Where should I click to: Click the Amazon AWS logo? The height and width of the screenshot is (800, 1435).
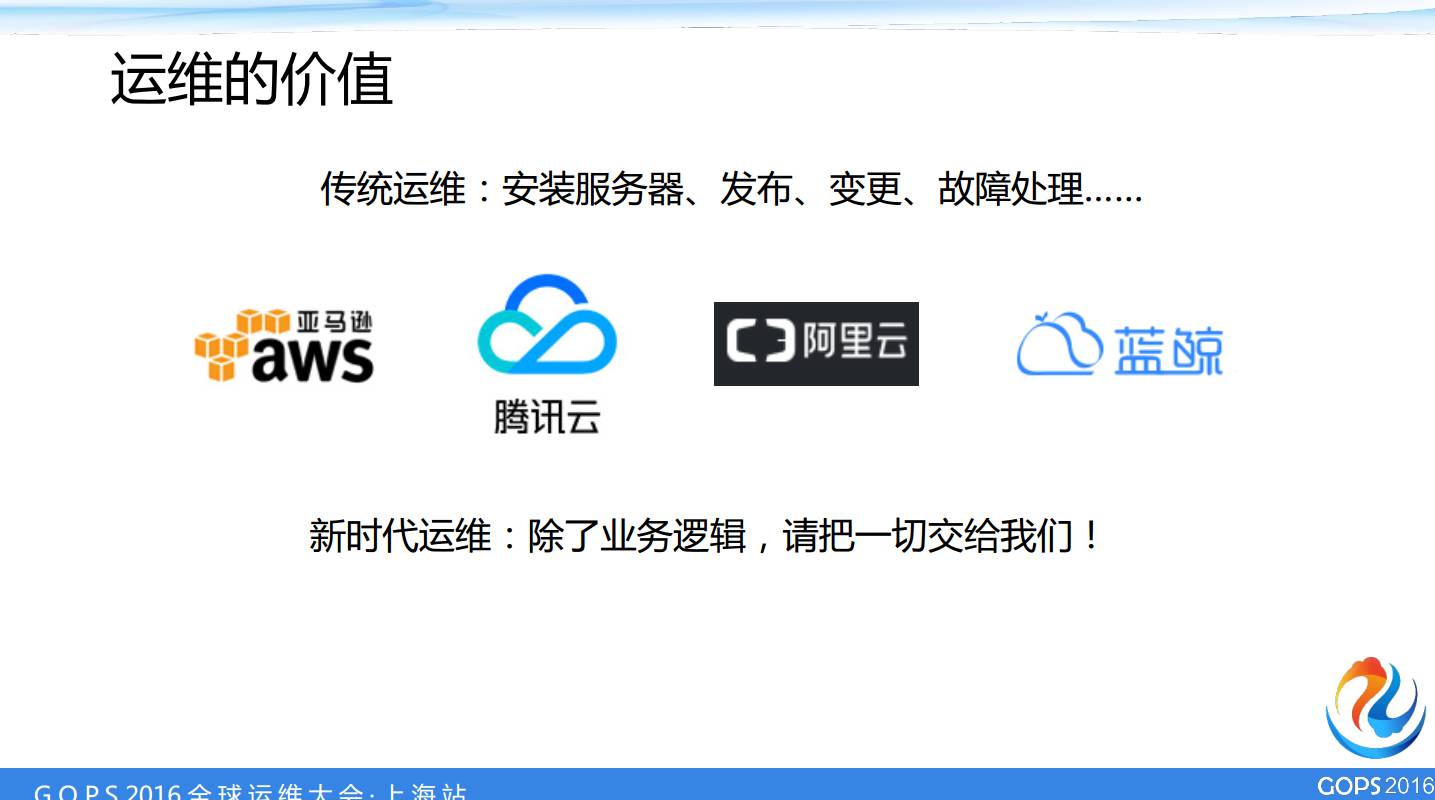(x=284, y=346)
